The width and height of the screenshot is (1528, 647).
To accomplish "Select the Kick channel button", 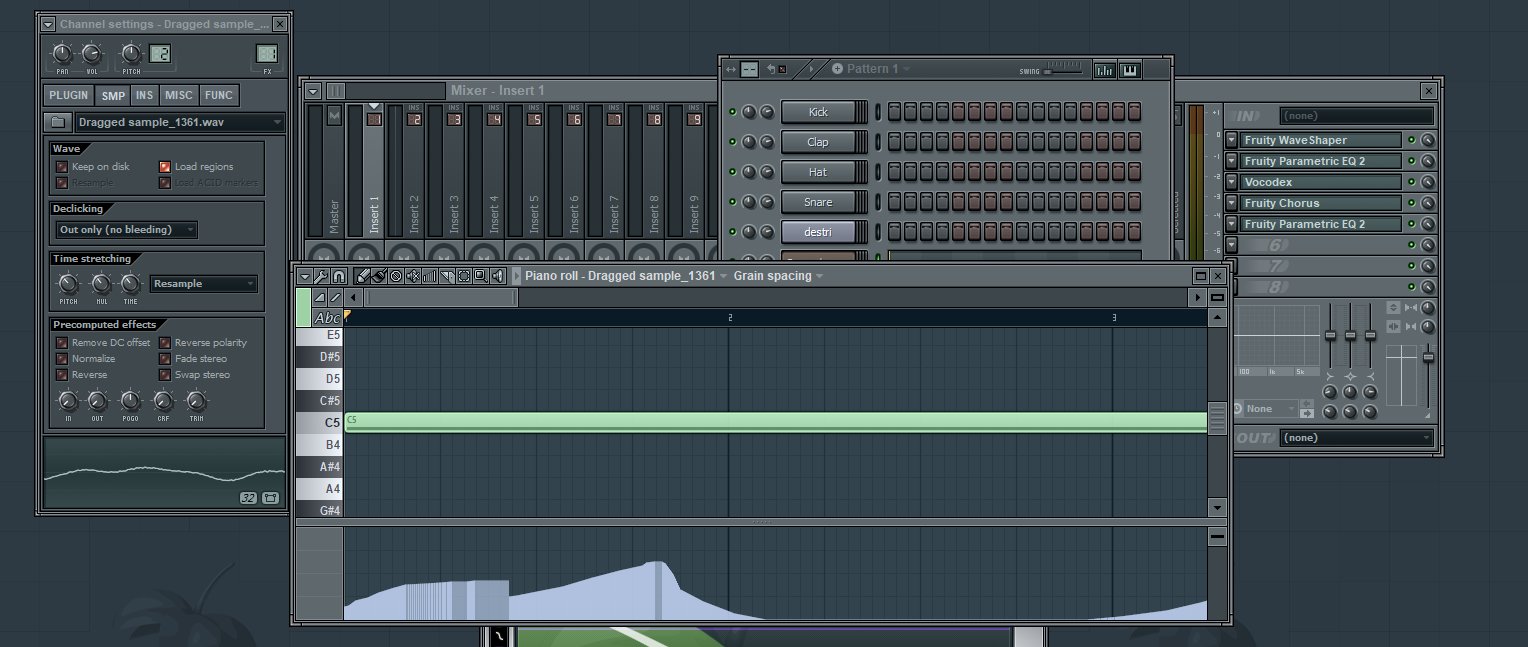I will pyautogui.click(x=819, y=112).
